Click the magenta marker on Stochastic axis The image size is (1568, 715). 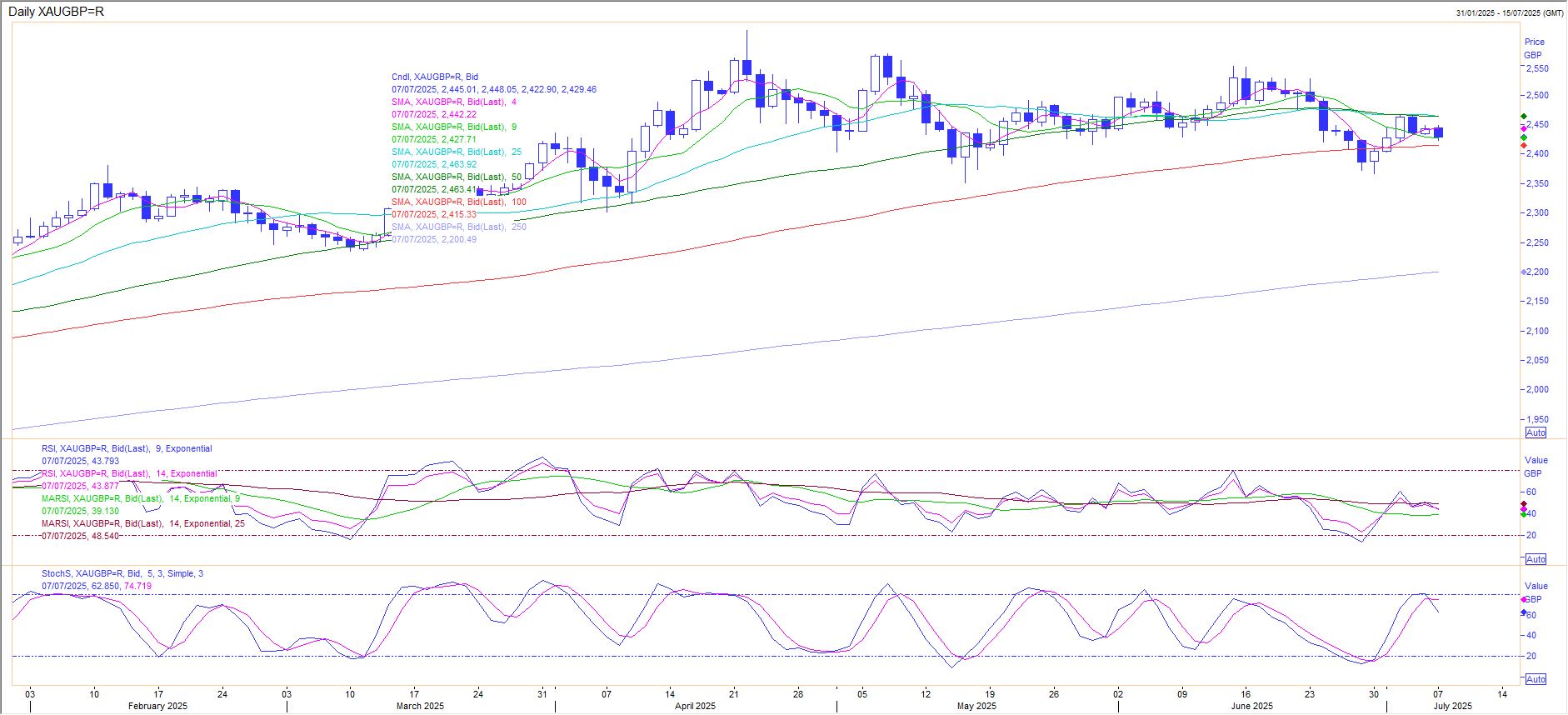1524,599
